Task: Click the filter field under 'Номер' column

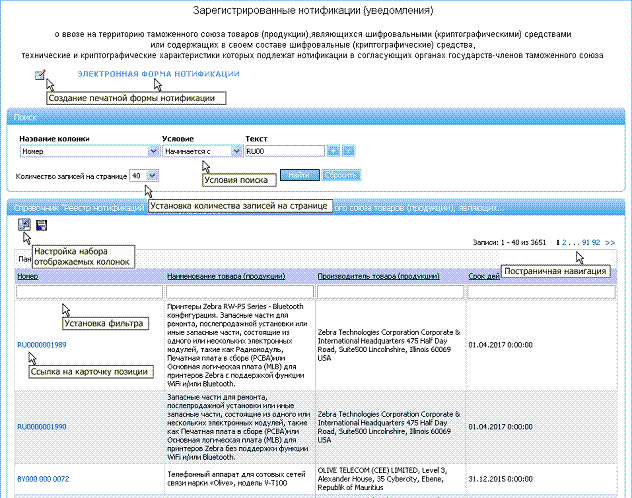Action: coord(89,292)
